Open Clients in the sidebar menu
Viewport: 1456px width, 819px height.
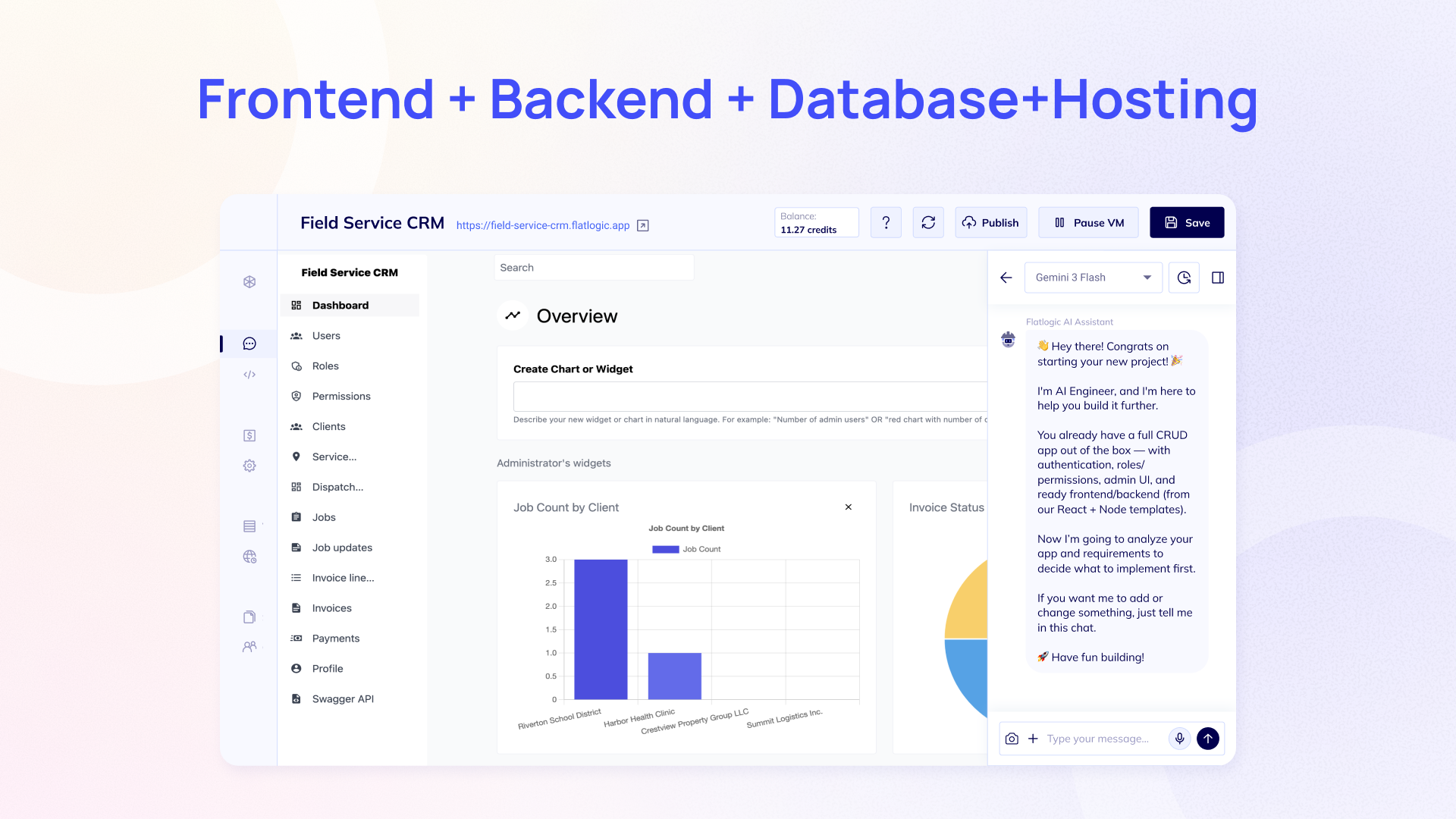[x=350, y=427]
